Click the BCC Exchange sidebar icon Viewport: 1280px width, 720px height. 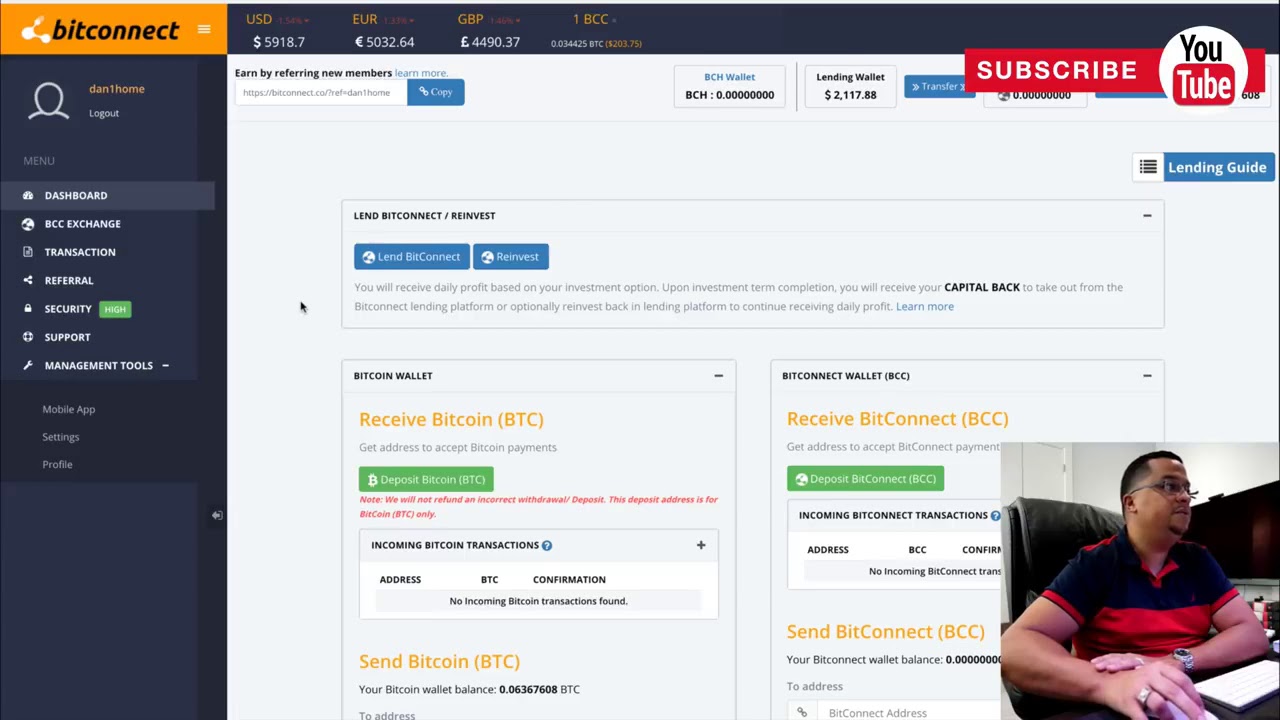(28, 224)
